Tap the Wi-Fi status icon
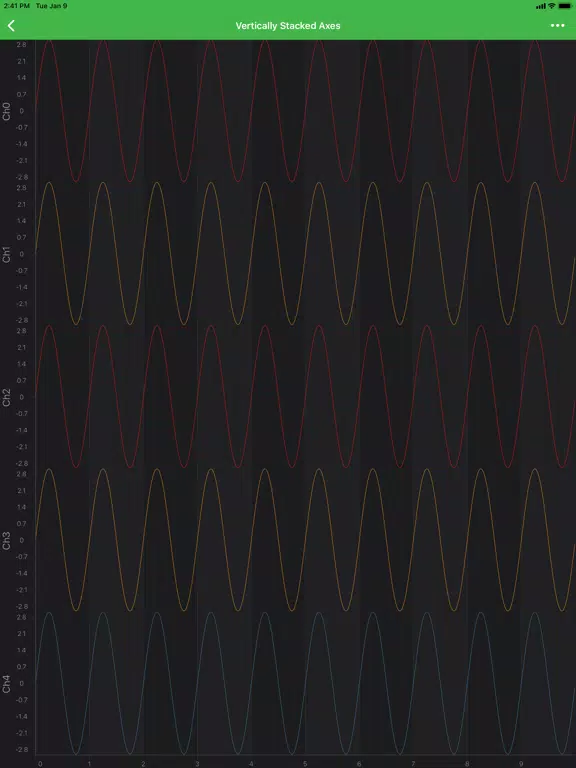This screenshot has width=576, height=768. (552, 6)
